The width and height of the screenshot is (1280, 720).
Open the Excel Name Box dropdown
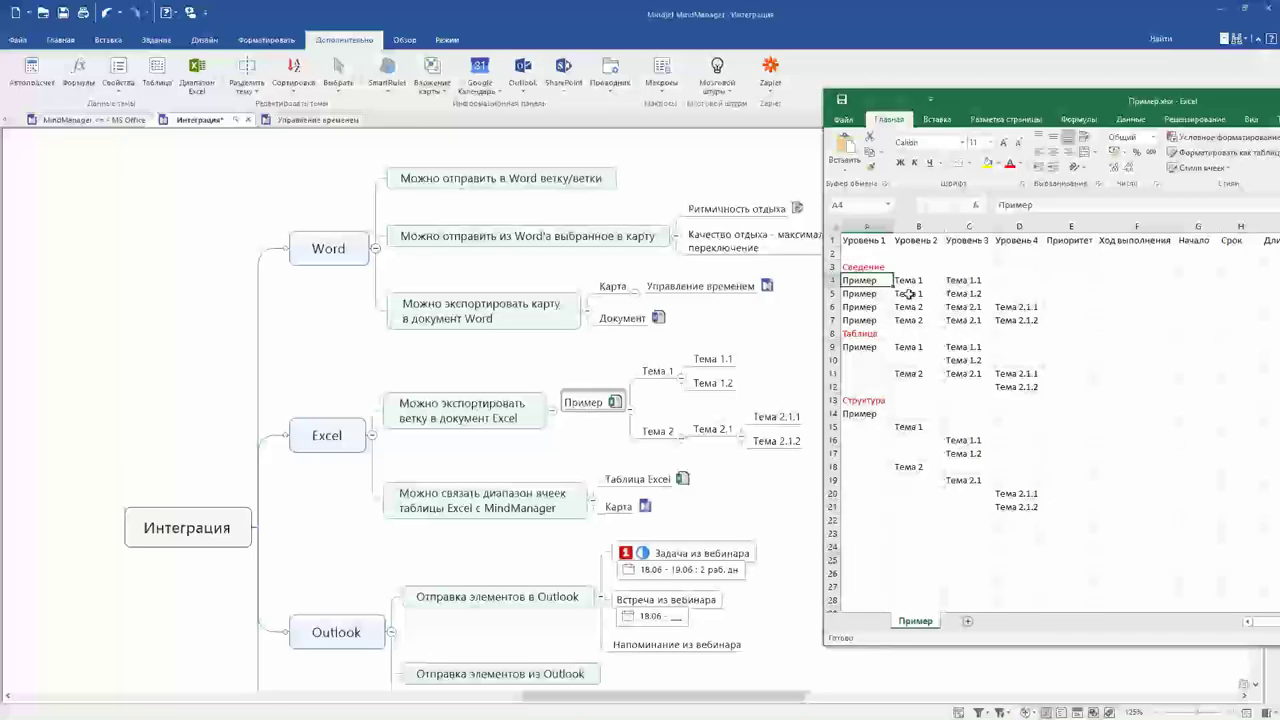click(887, 205)
